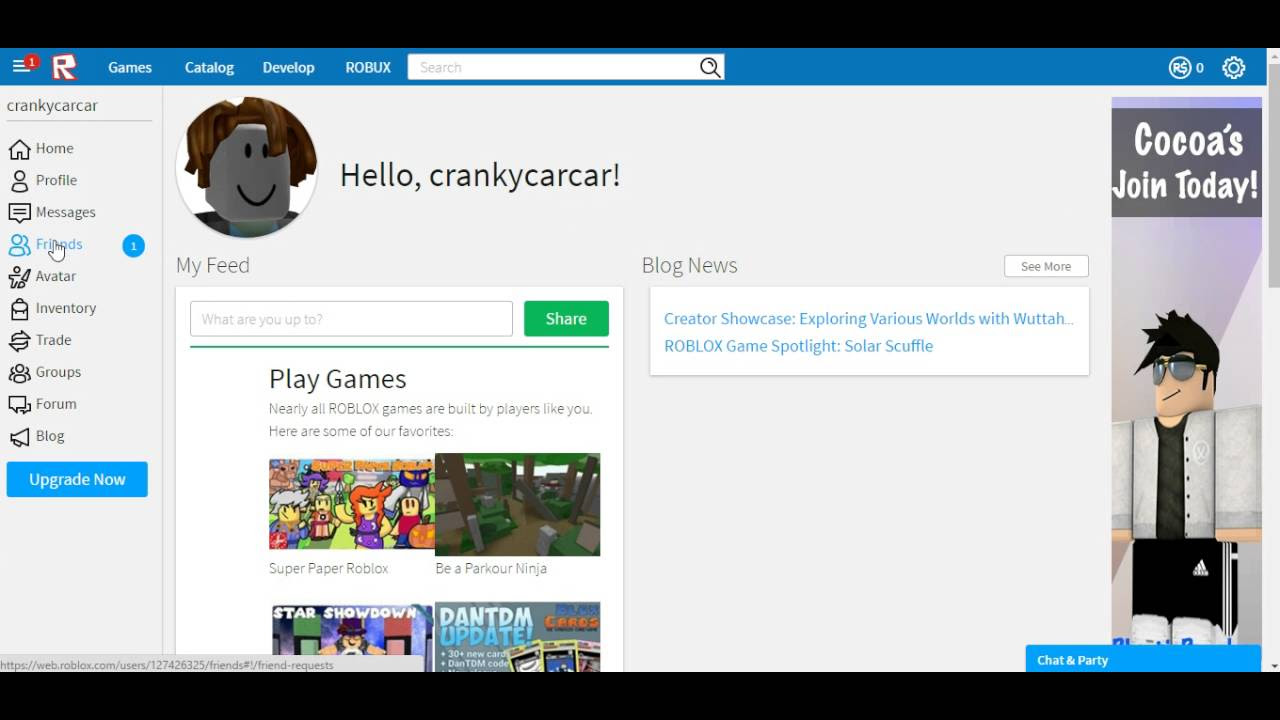
Task: Click the Trade arrows icon
Action: click(19, 341)
